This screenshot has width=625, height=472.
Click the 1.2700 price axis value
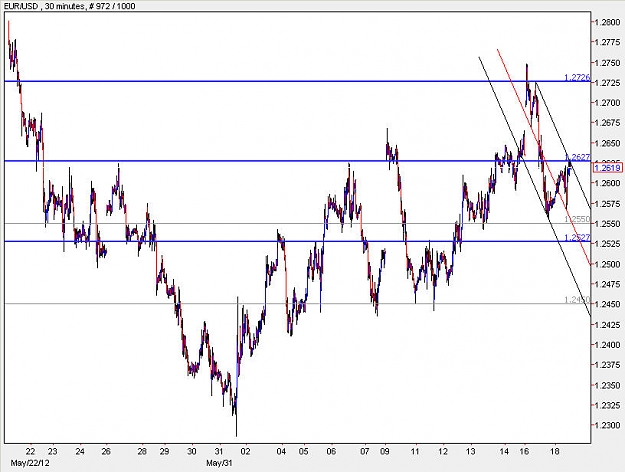pos(607,103)
